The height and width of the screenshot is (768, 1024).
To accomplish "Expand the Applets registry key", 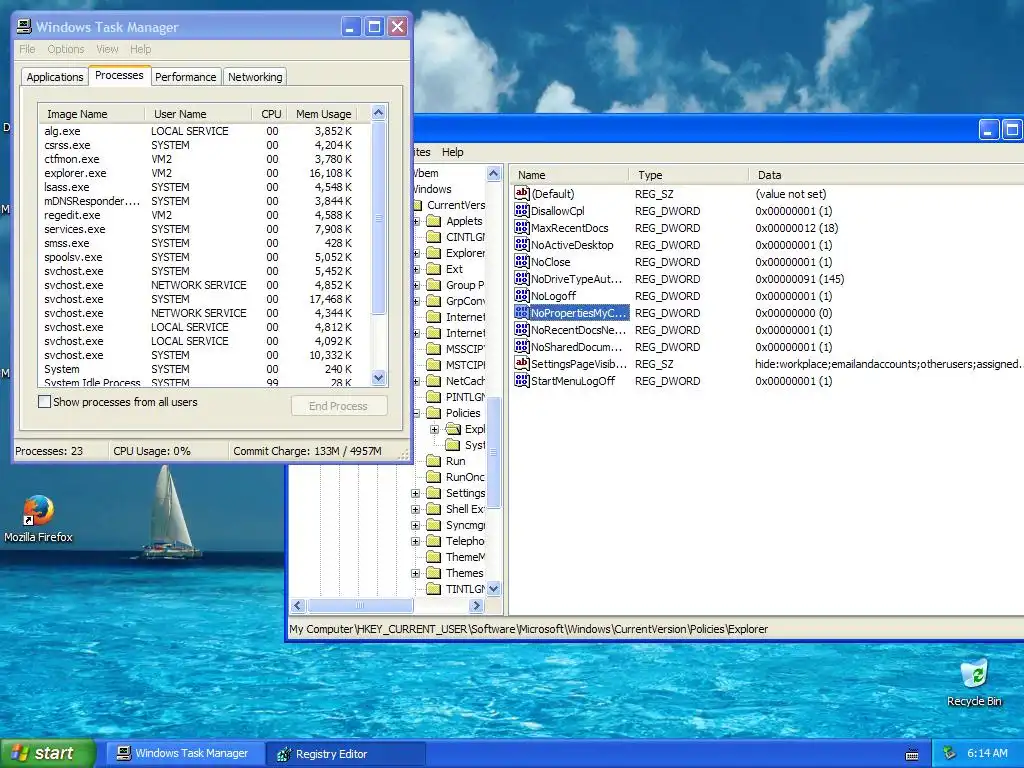I will point(416,221).
